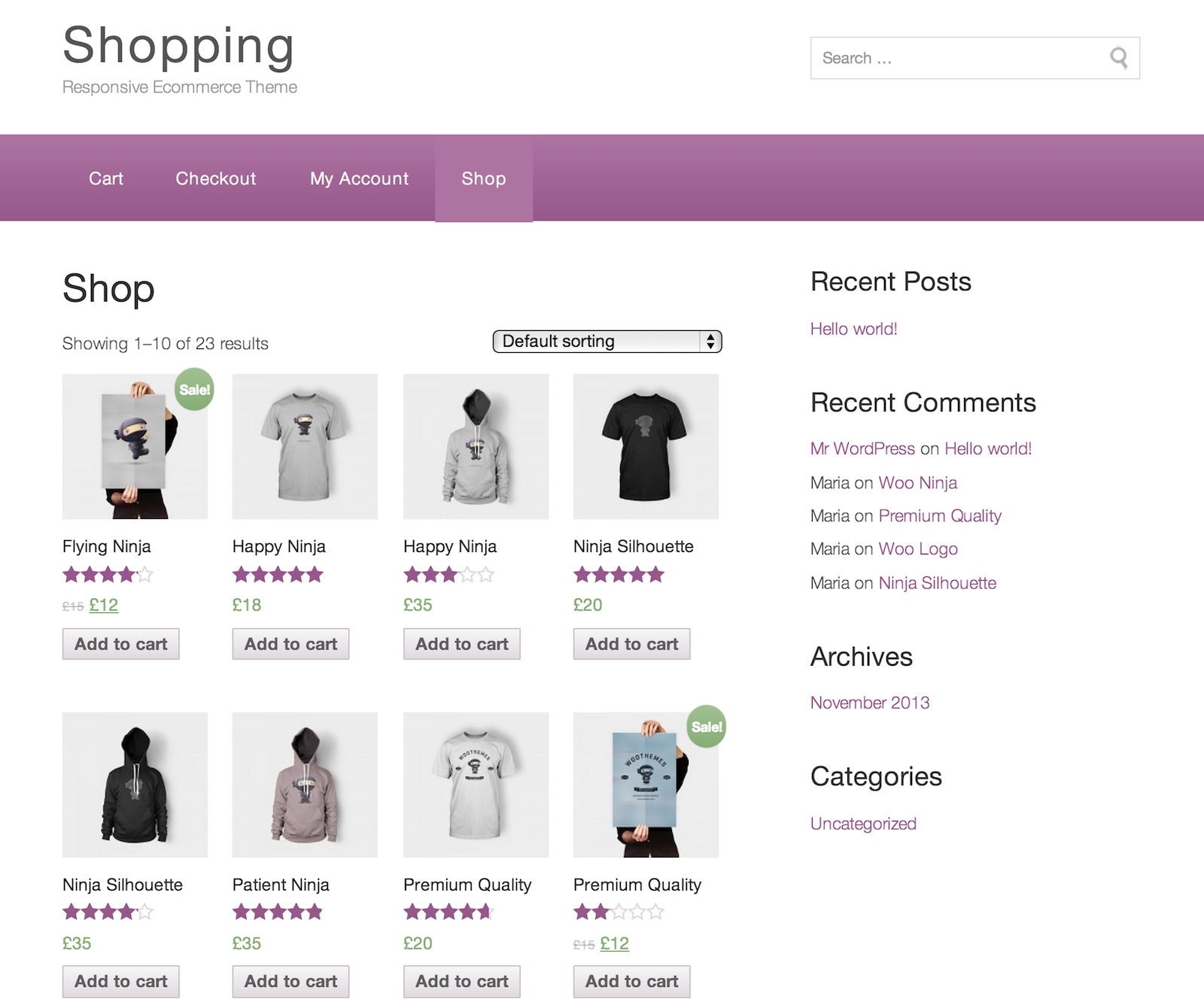Open the black Ninja Silhouette hoodie thumbnail
Screen dimensions: 1204x1008
(x=135, y=785)
